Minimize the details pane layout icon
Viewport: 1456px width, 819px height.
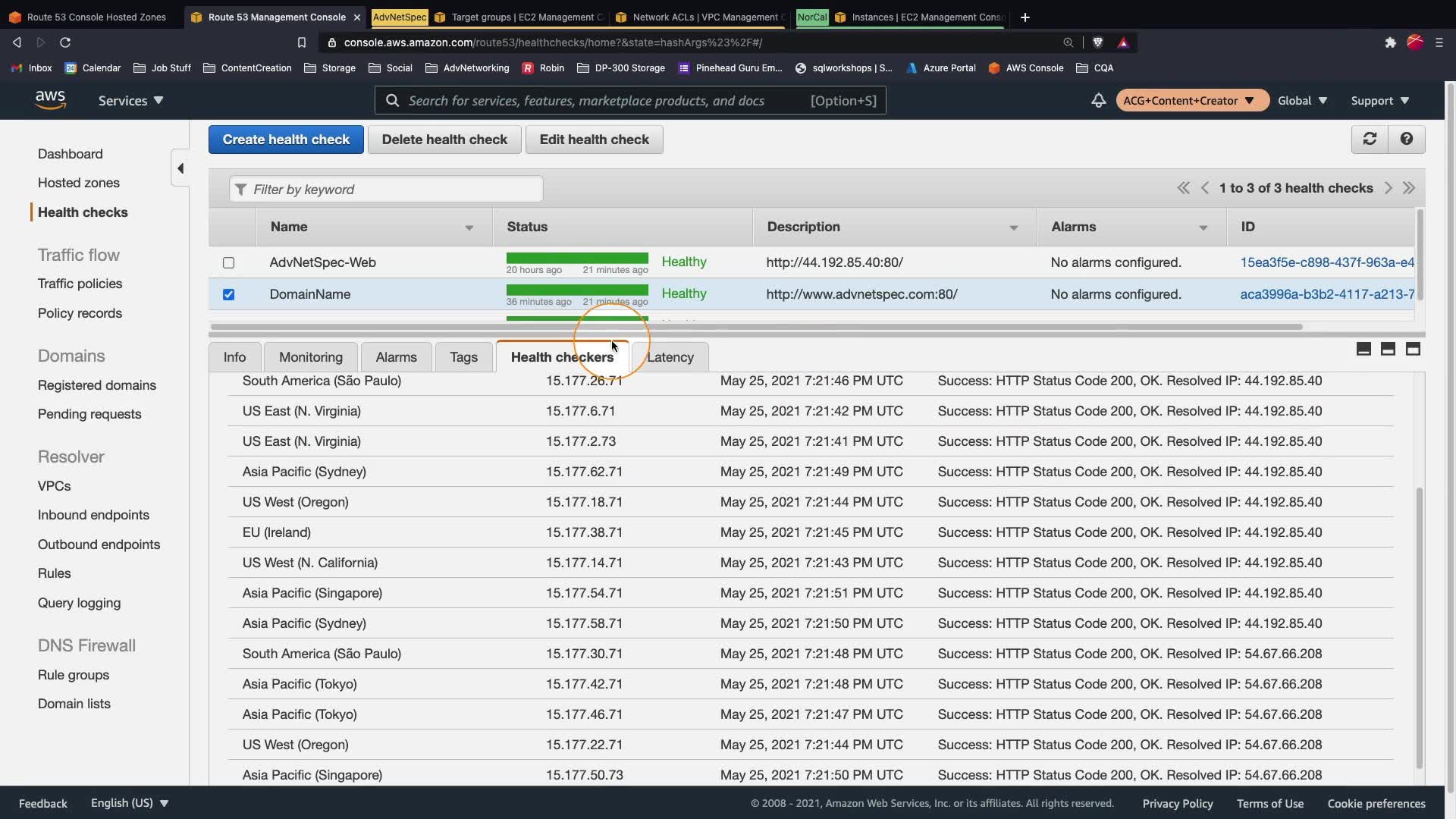pos(1363,349)
